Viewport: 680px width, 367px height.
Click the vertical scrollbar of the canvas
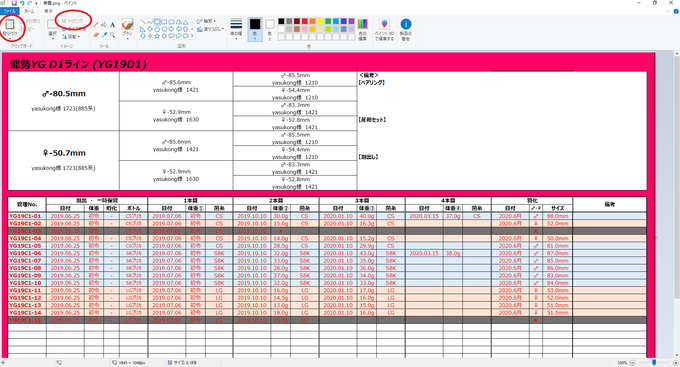[676, 178]
